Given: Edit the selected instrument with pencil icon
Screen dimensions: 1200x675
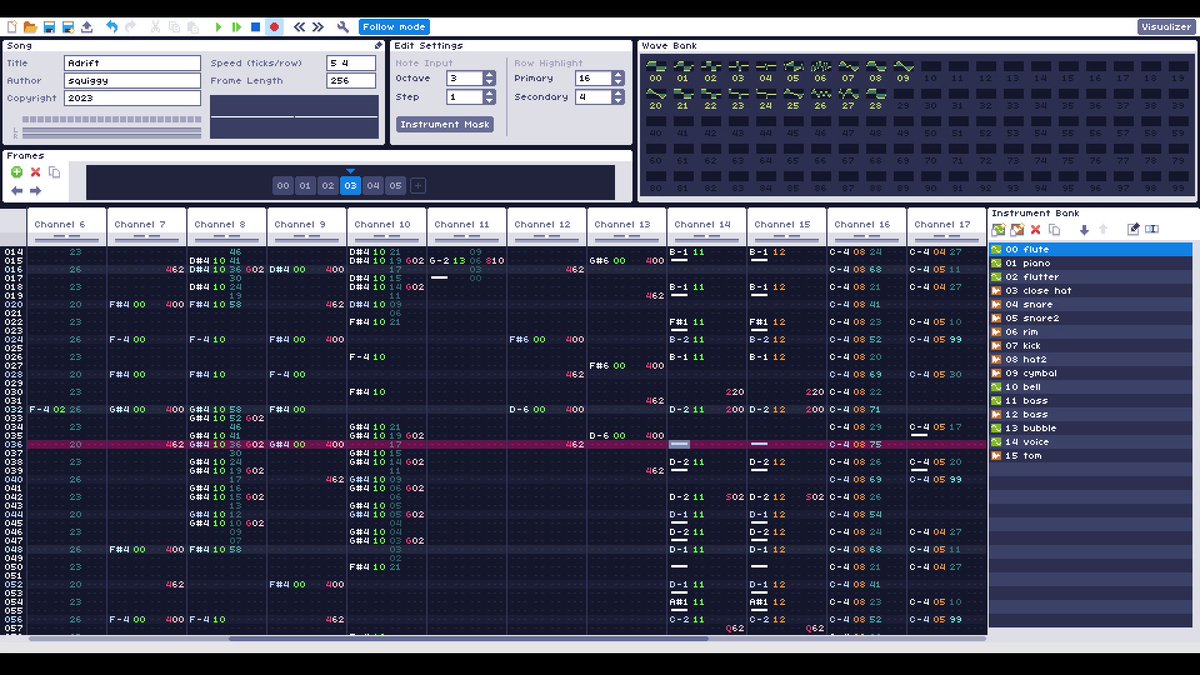Looking at the screenshot, I should pyautogui.click(x=1133, y=230).
